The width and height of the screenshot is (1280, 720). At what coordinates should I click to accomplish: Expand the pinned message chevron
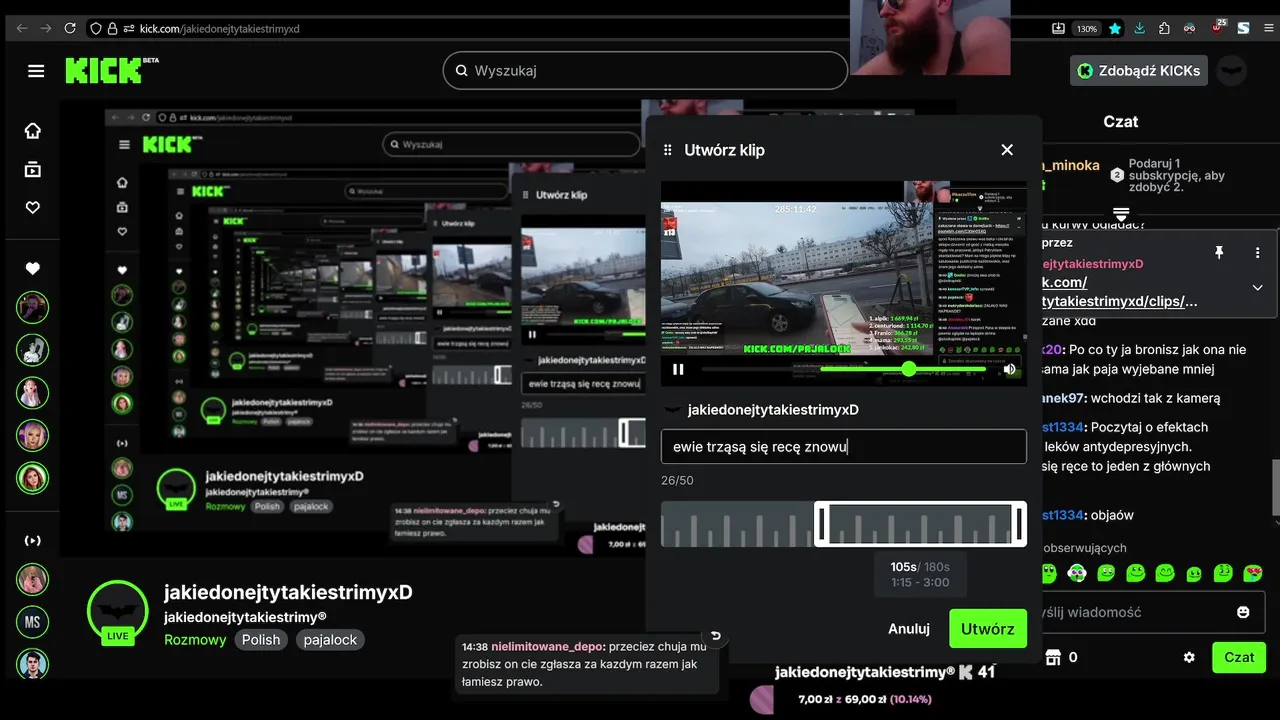(x=1257, y=288)
